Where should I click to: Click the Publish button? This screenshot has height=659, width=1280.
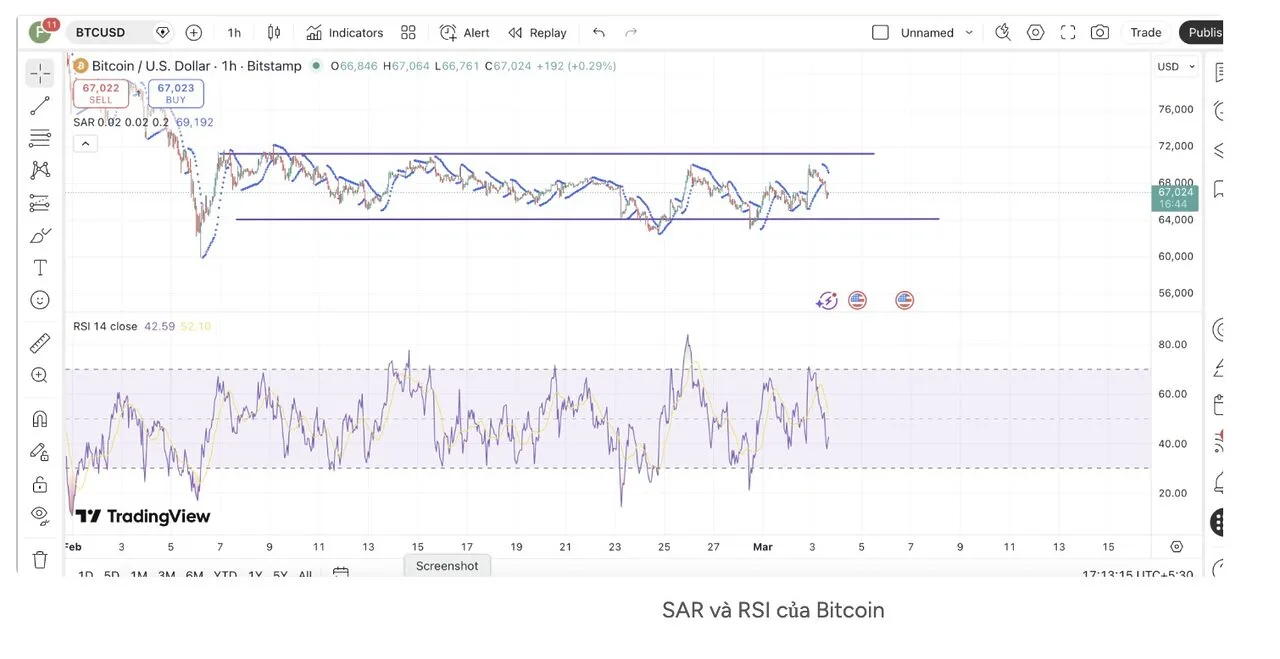click(1207, 32)
